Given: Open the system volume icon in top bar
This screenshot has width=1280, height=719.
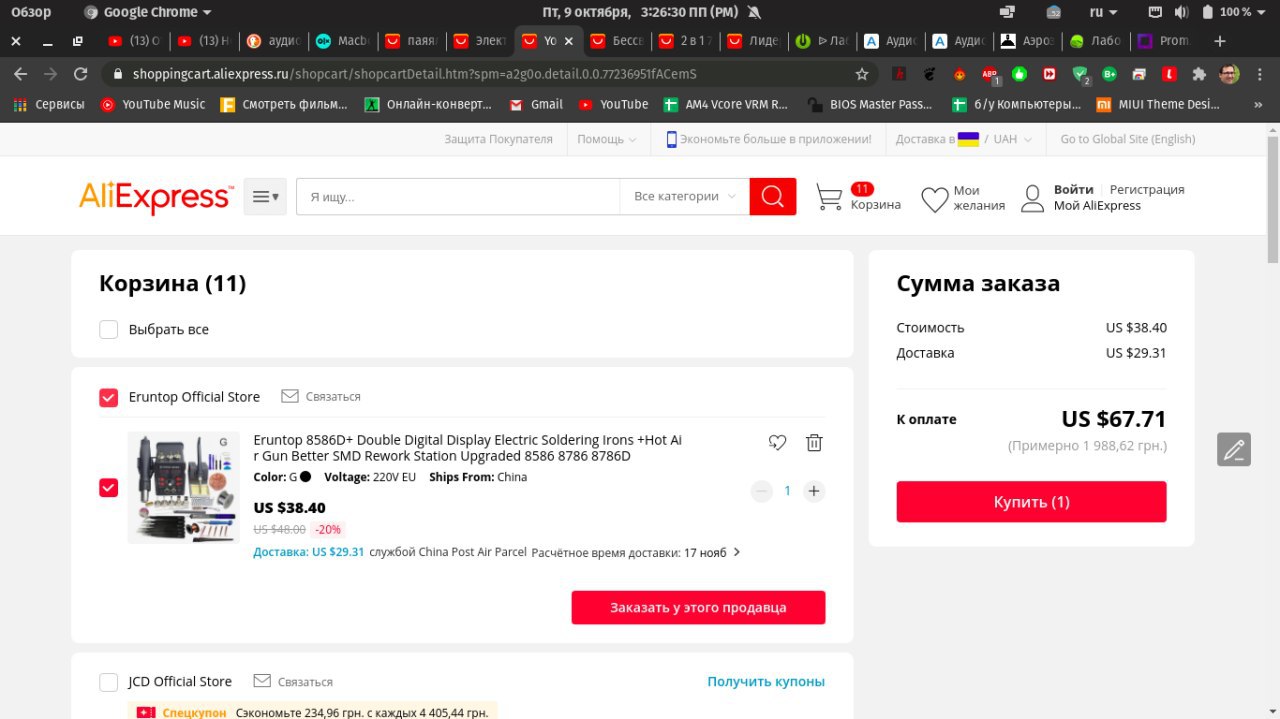Looking at the screenshot, I should click(1181, 12).
